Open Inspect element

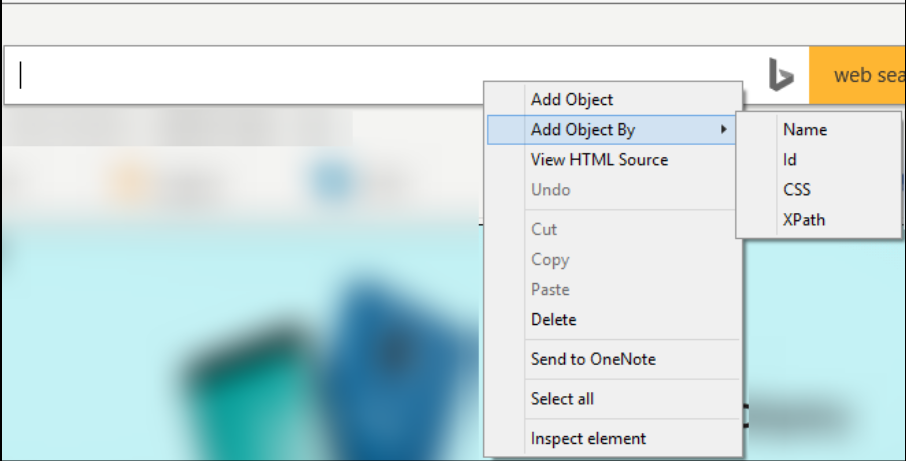588,438
